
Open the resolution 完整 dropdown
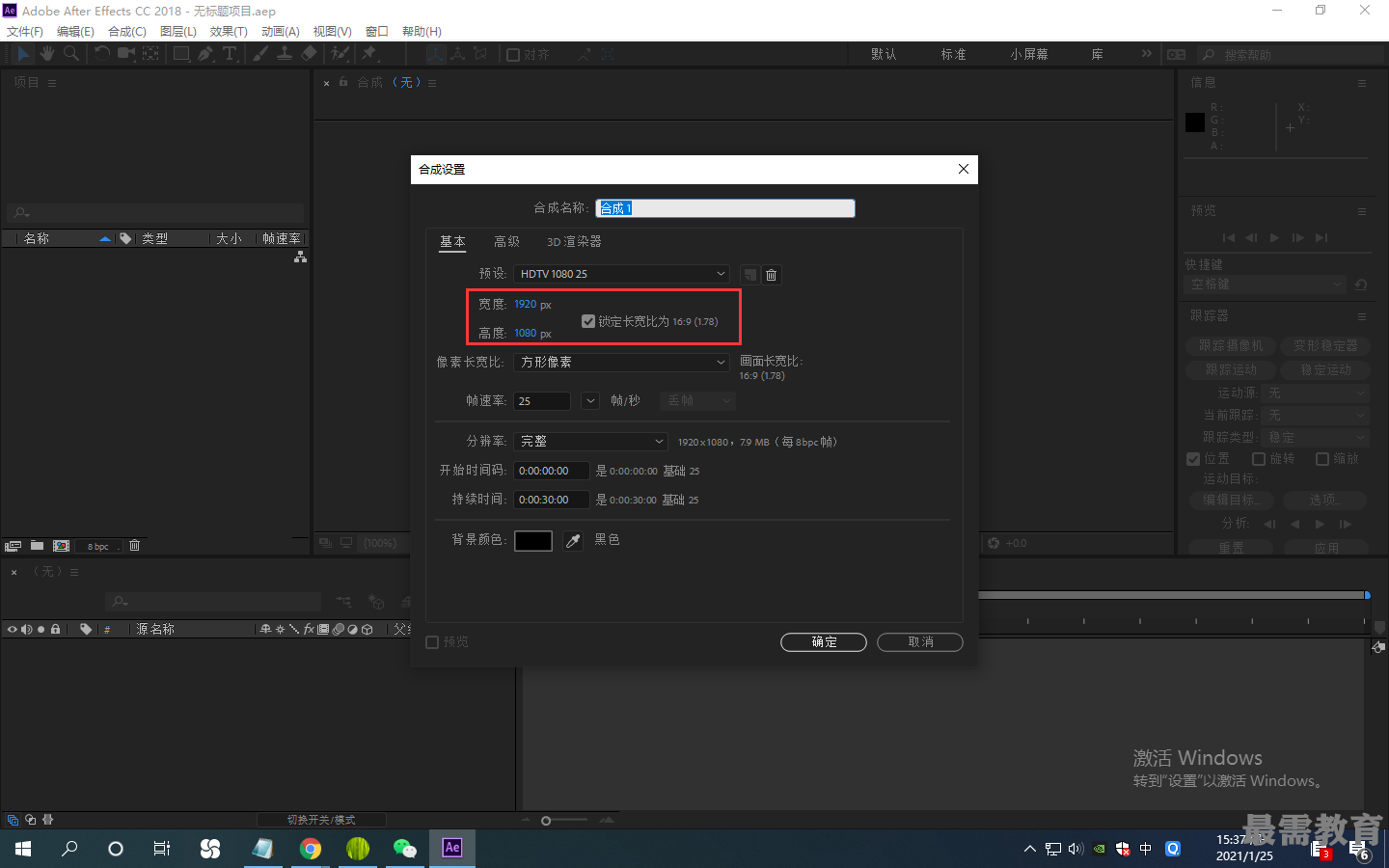(x=590, y=442)
